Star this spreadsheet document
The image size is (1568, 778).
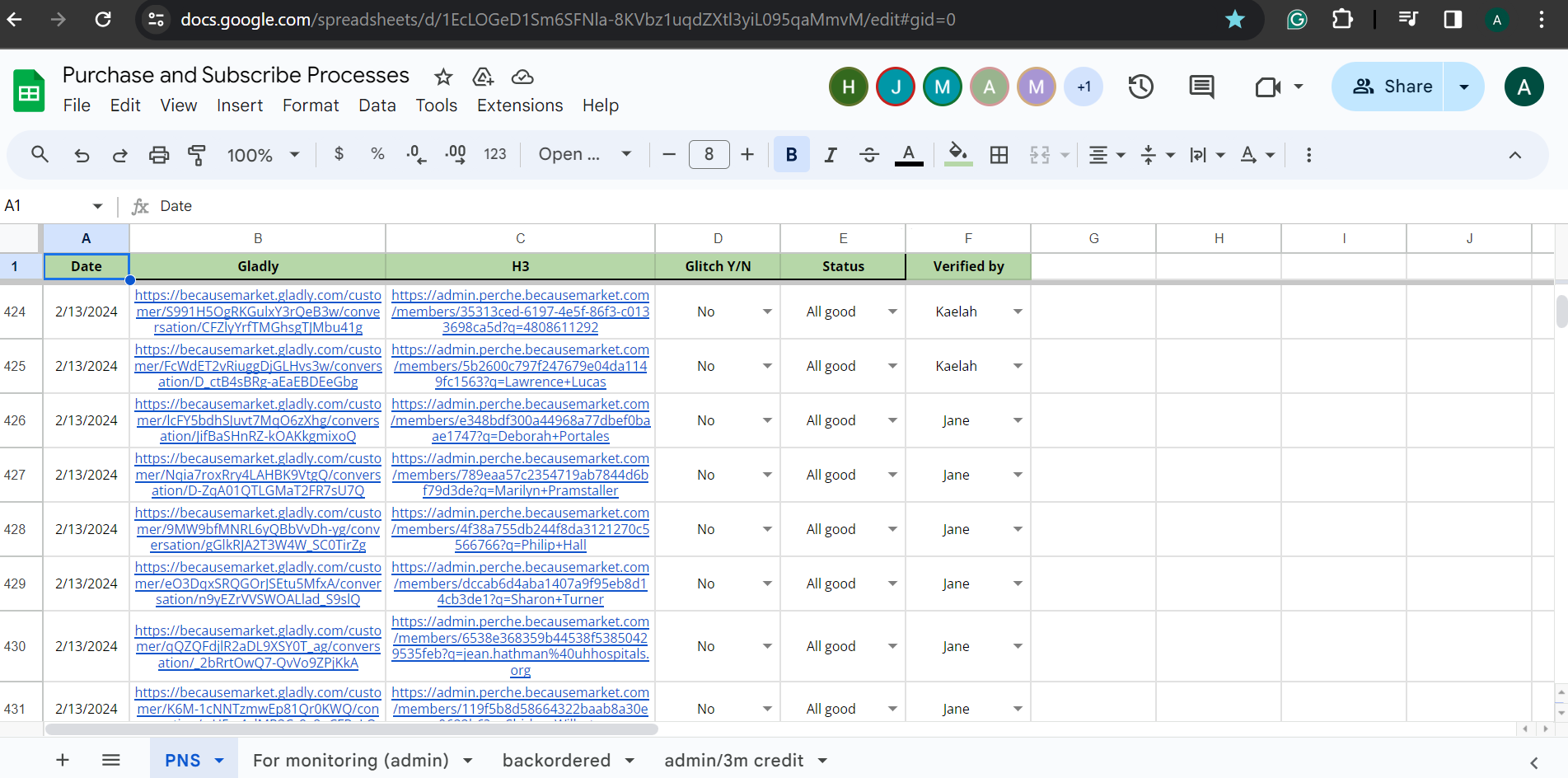pyautogui.click(x=443, y=77)
